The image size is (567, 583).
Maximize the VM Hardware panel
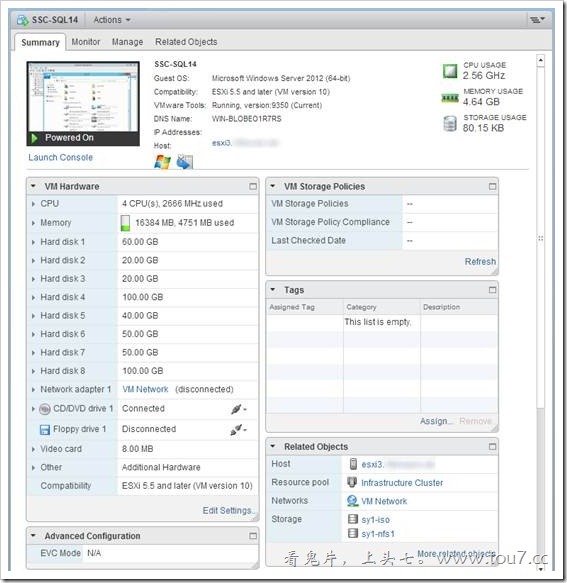point(253,186)
